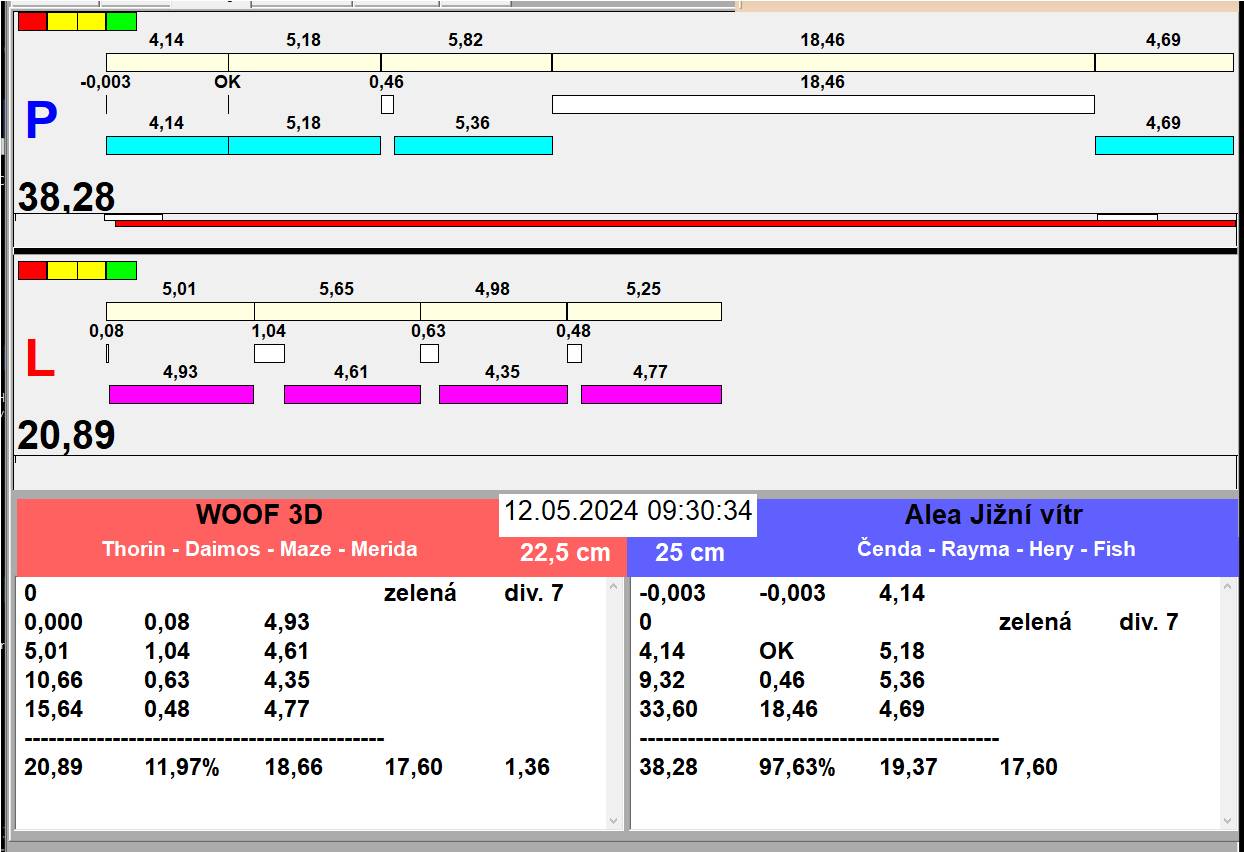
Task: Click the 22,5 cm jump height label
Action: (564, 553)
